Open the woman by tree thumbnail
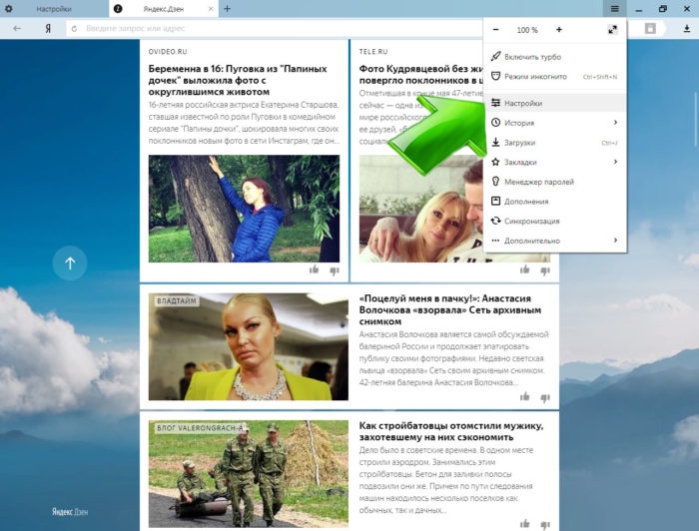This screenshot has height=531, width=699. click(x=244, y=209)
